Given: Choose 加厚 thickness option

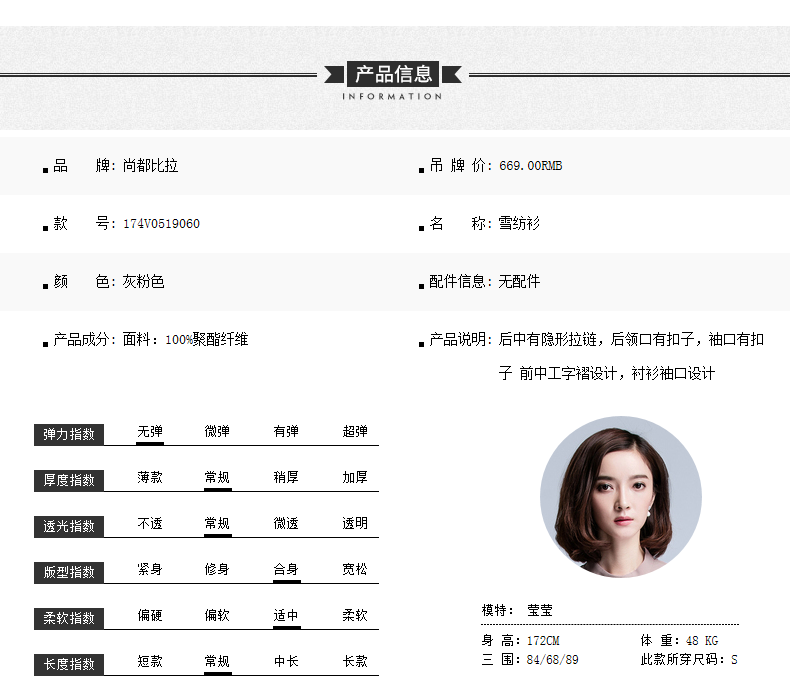Looking at the screenshot, I should click(x=355, y=478).
